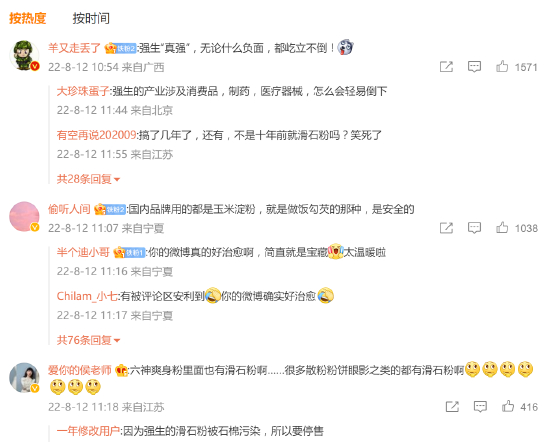Forward 偷听人间's comment
This screenshot has width=550, height=442.
click(447, 228)
